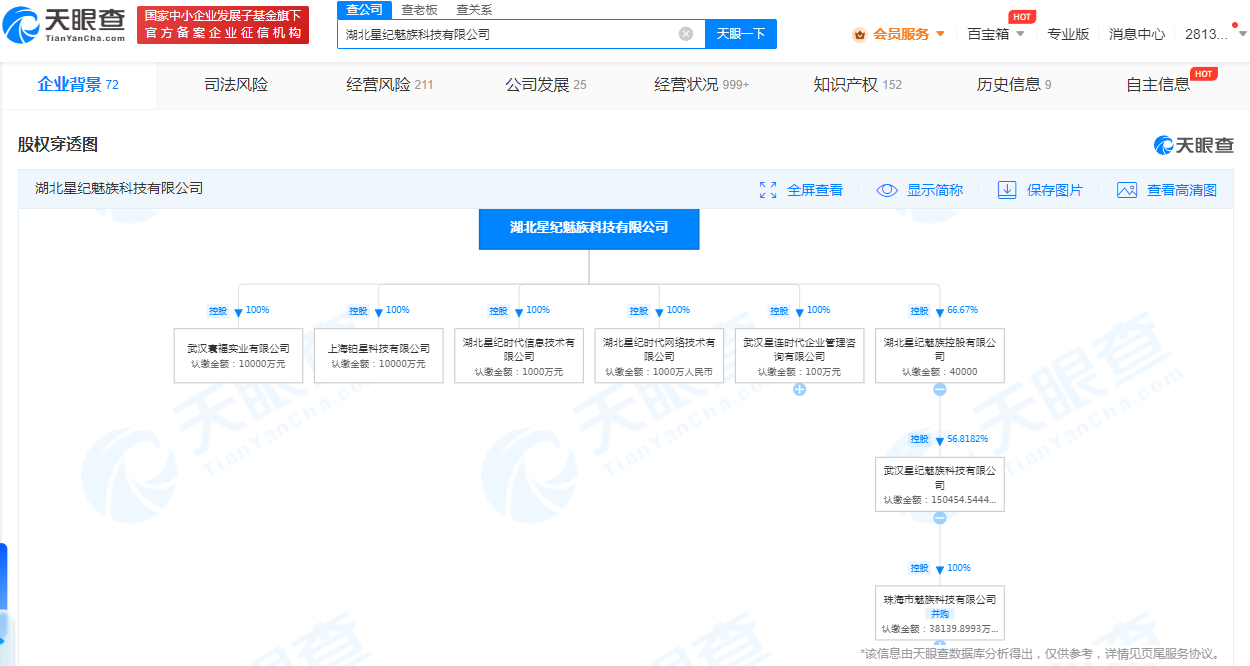
Task: Open the 珠海市魅族科技有限公司 node
Action: pos(940,613)
